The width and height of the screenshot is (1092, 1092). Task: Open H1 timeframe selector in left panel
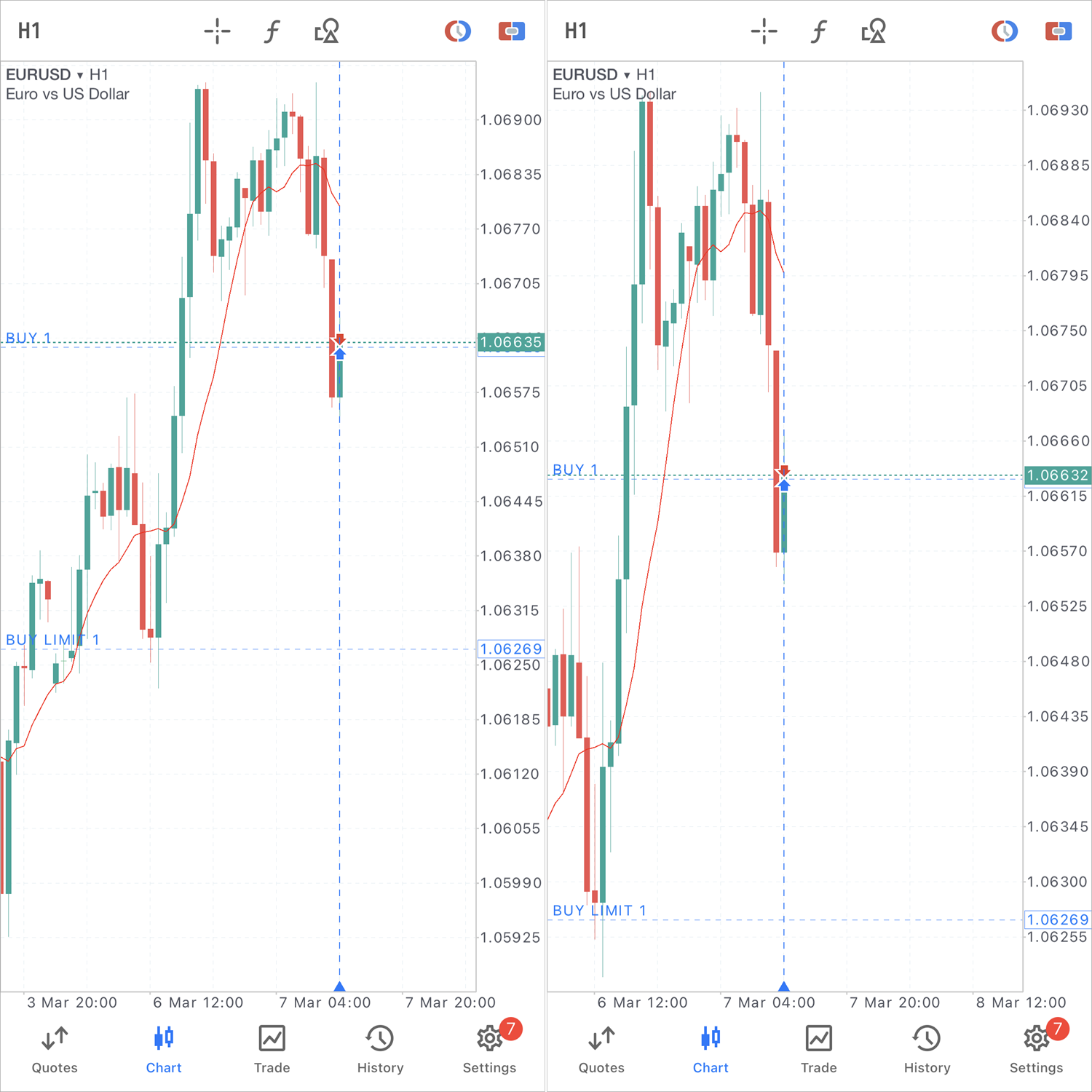(29, 31)
